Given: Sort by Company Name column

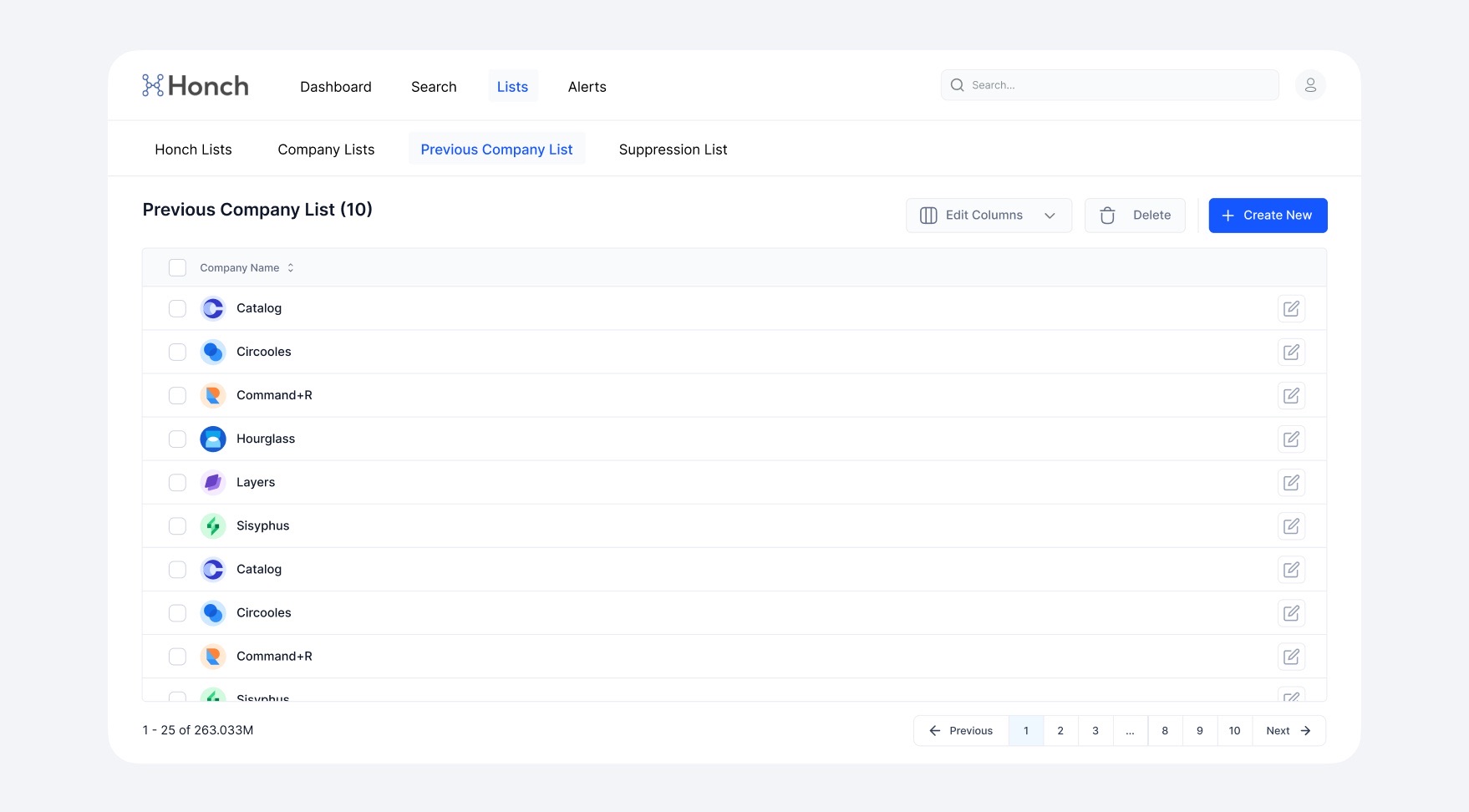Looking at the screenshot, I should click(x=247, y=268).
